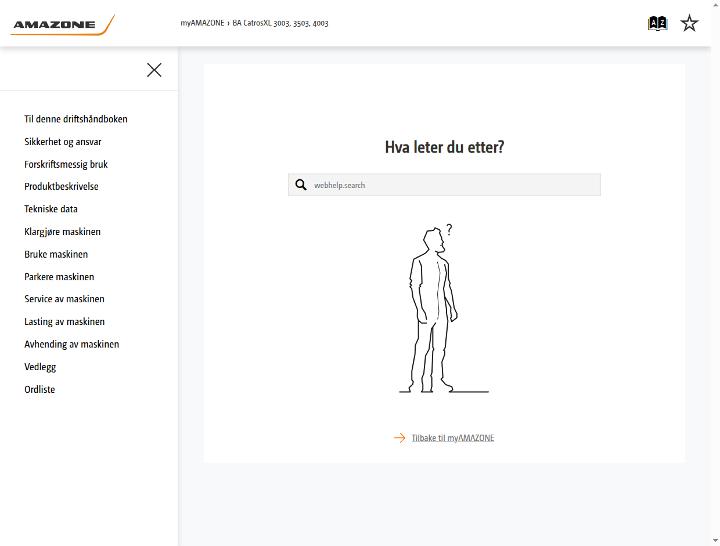Screen dimensions: 720x546
Task: Click the AMAZONE logo
Action: (x=62, y=24)
